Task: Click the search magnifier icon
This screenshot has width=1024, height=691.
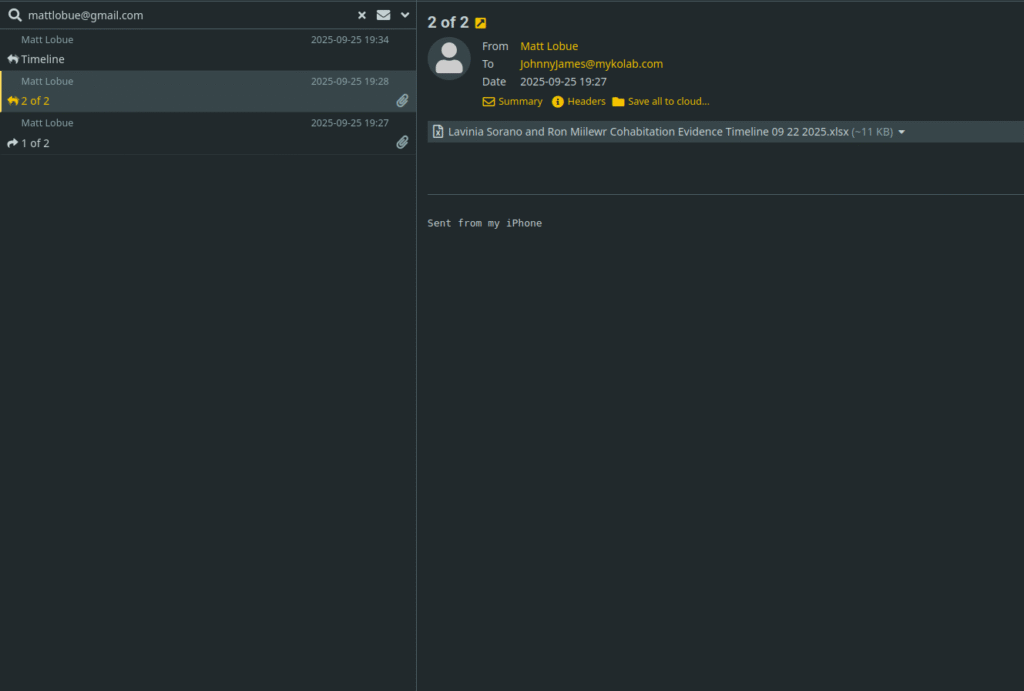Action: click(15, 15)
